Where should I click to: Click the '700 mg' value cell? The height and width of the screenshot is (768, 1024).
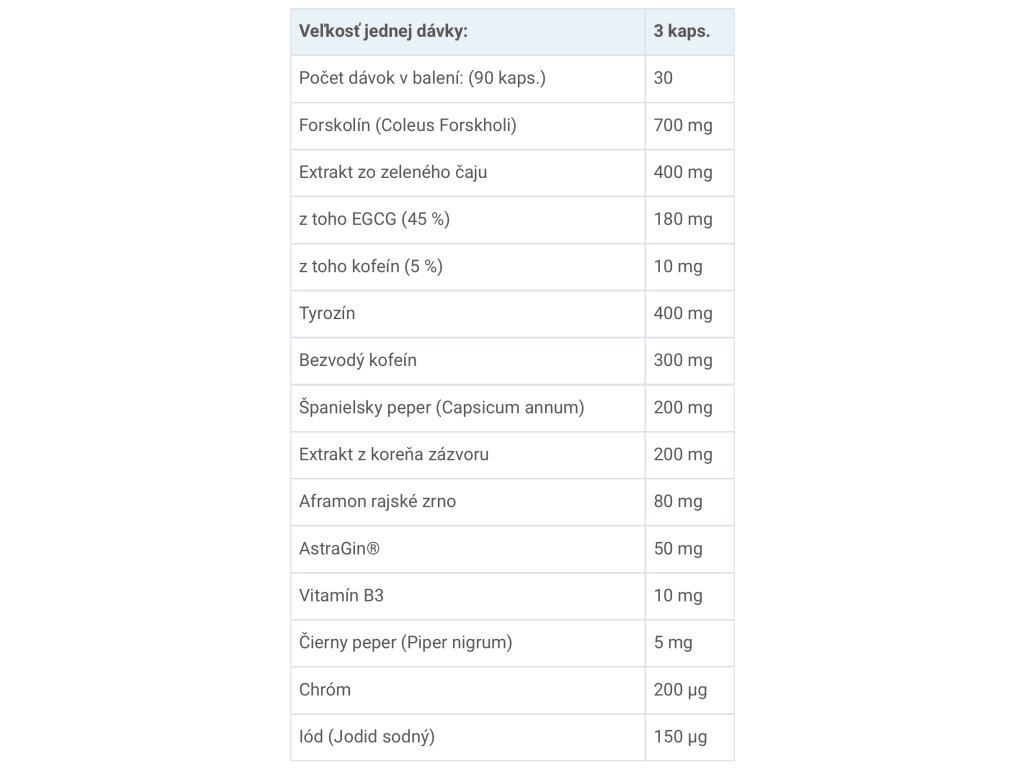pyautogui.click(x=690, y=125)
